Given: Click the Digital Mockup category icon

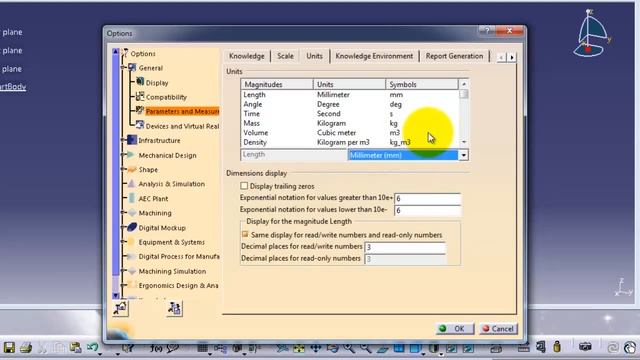Looking at the screenshot, I should pyautogui.click(x=132, y=227).
